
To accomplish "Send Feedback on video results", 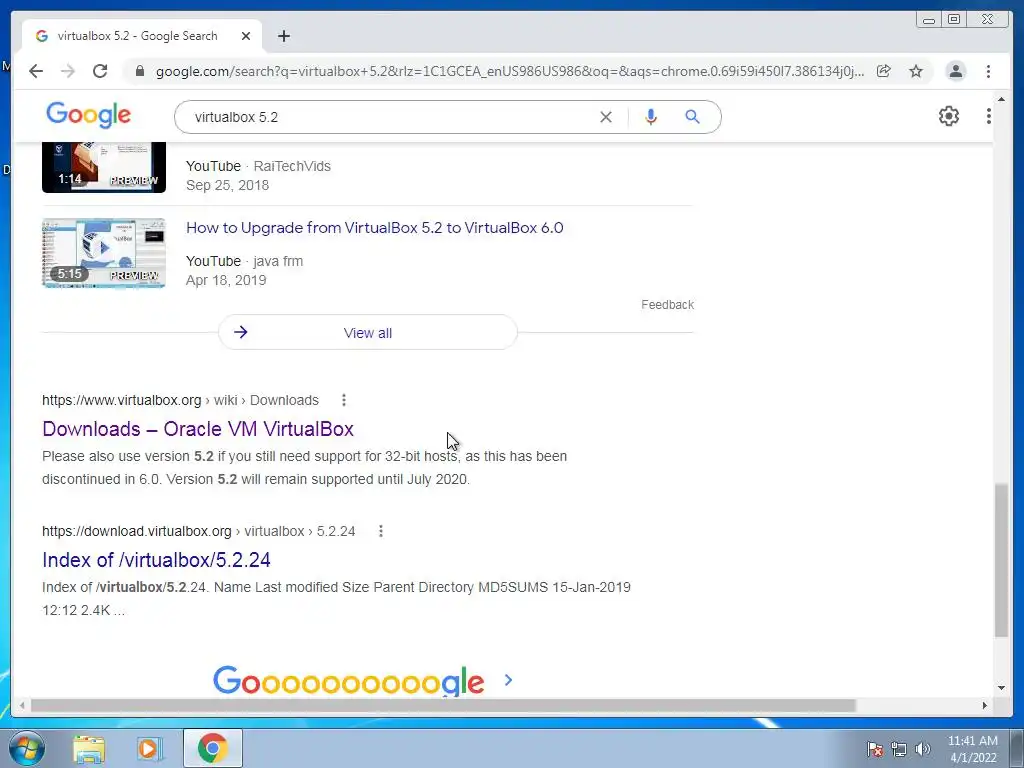I will [667, 305].
